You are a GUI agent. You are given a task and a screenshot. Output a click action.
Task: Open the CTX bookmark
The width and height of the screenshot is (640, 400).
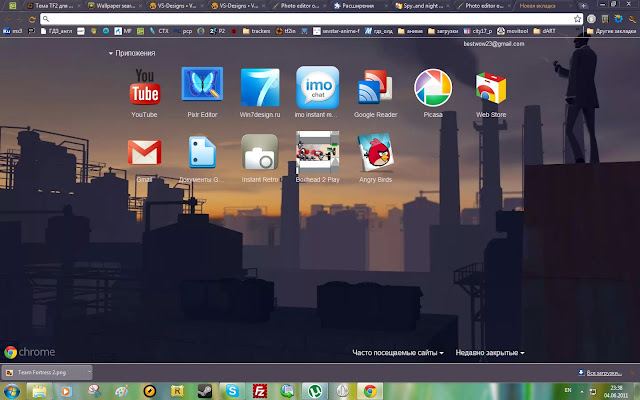click(x=159, y=31)
